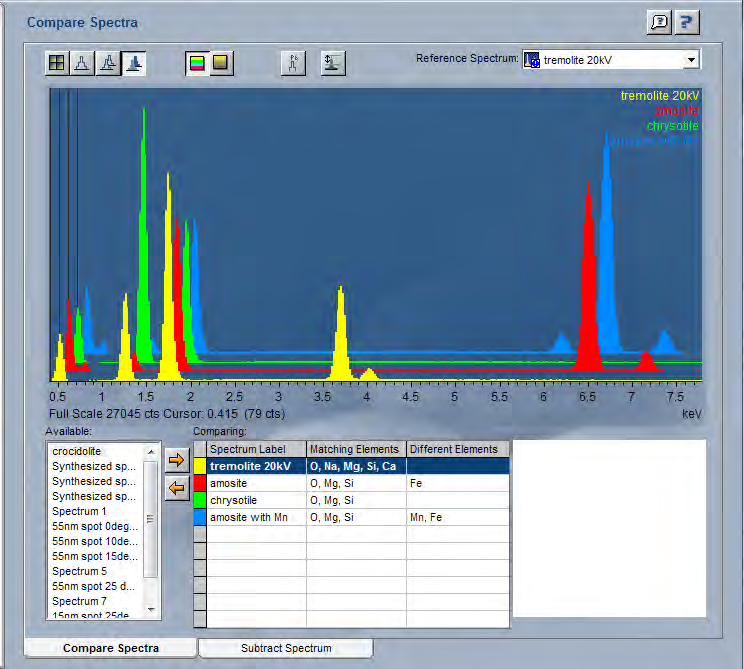The image size is (744, 669).
Task: Click the Different Elements column header
Action: pos(458,449)
